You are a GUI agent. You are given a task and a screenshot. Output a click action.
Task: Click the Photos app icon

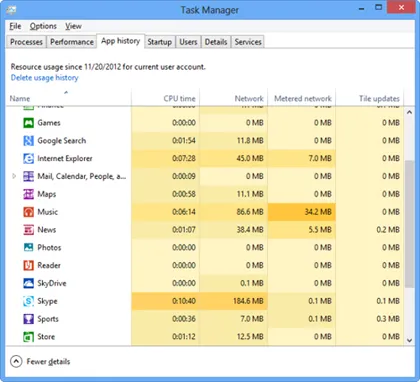point(28,248)
